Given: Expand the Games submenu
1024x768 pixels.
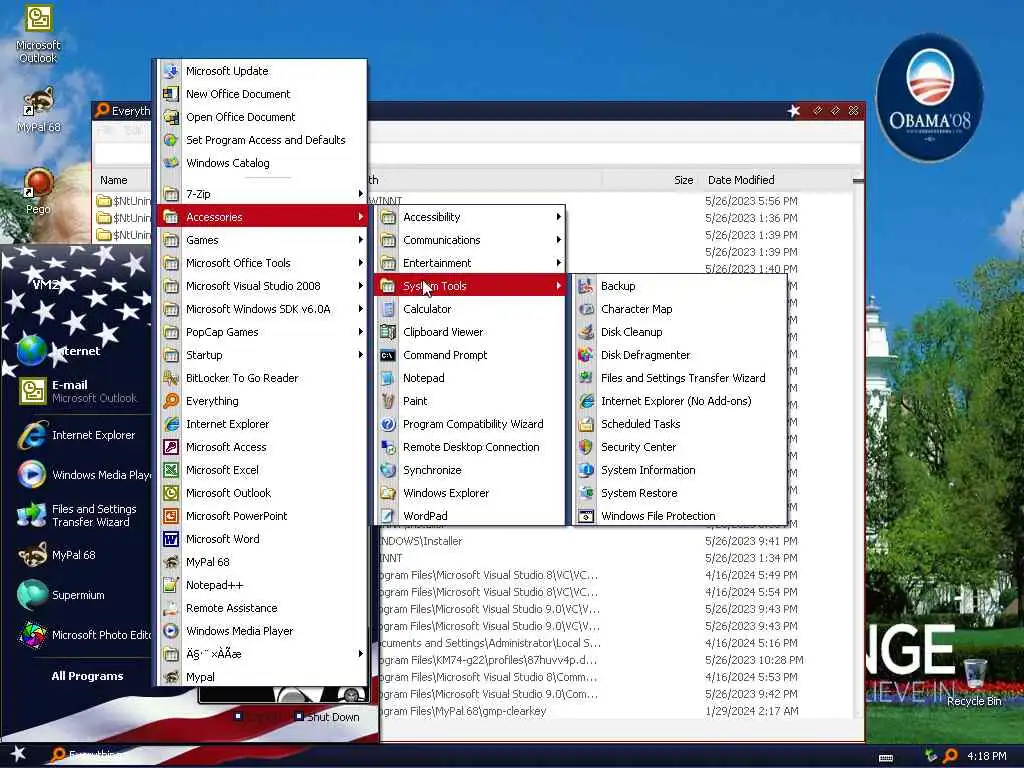Looking at the screenshot, I should pos(262,240).
